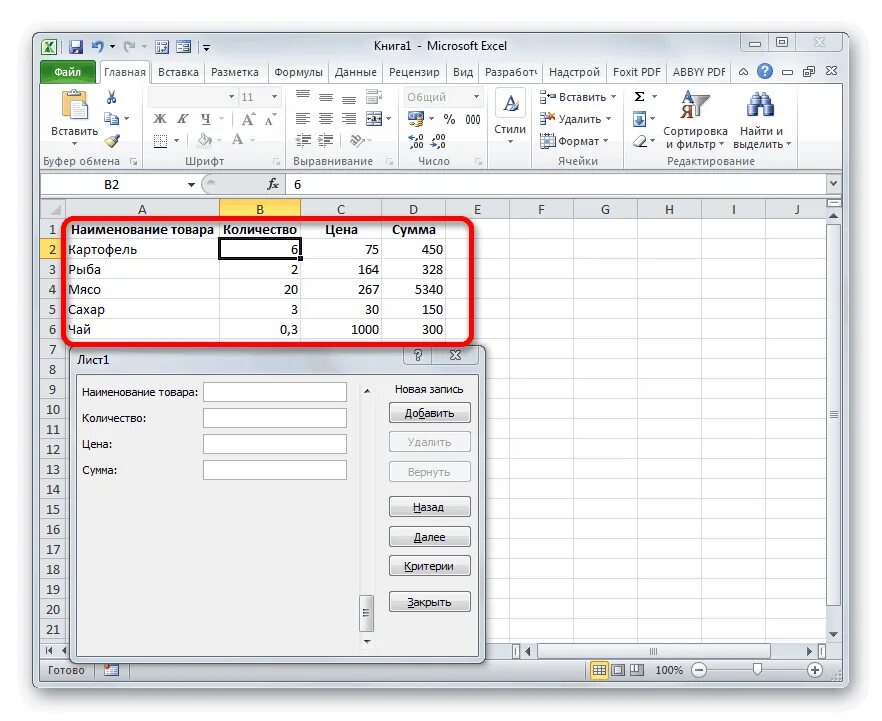The image size is (882, 721).
Task: Align text to the right
Action: 349,119
